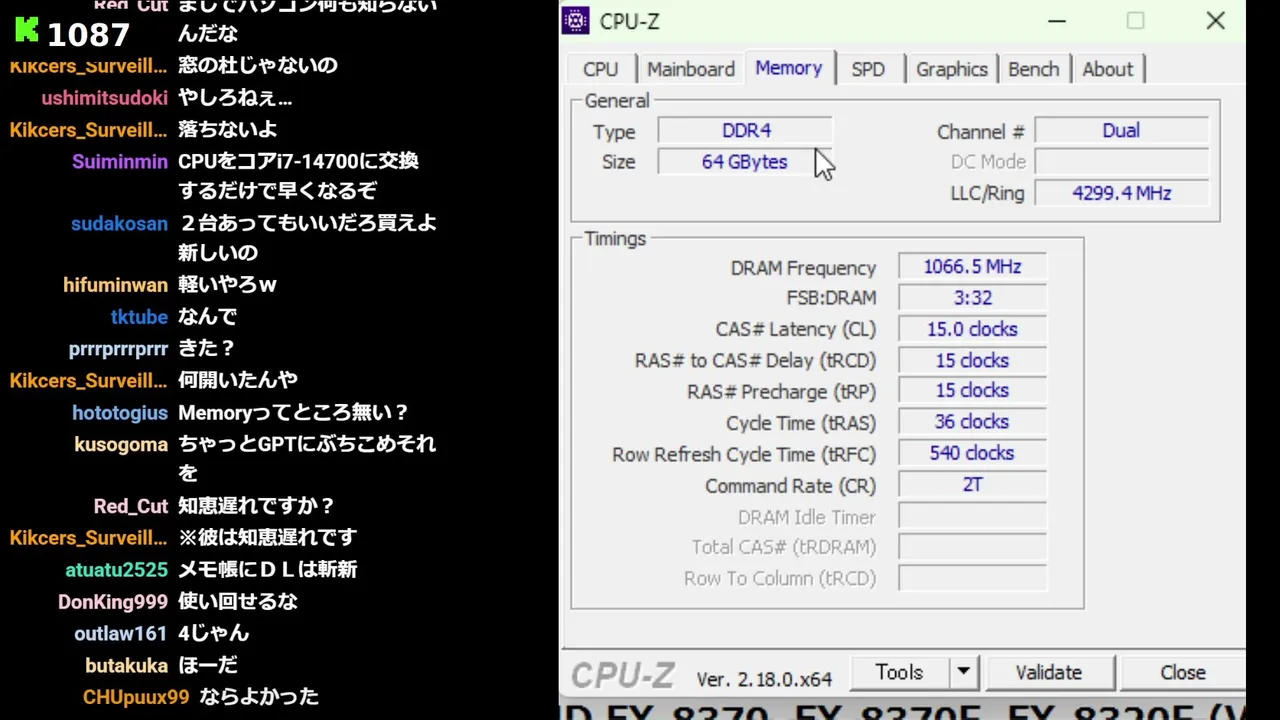Click the empty Total CAS# (tRDRAM) field
The image size is (1280, 720).
click(972, 547)
